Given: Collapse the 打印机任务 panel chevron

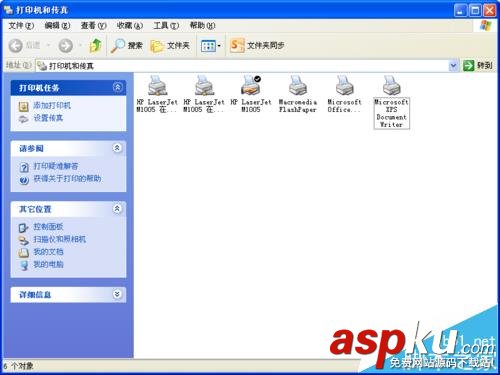Looking at the screenshot, I should [117, 87].
